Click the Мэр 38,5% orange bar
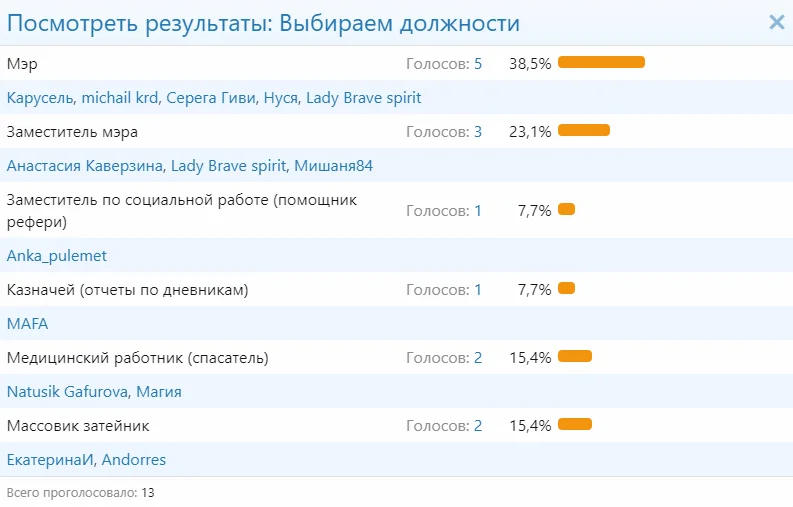Screen dimensions: 793x507 click(601, 62)
